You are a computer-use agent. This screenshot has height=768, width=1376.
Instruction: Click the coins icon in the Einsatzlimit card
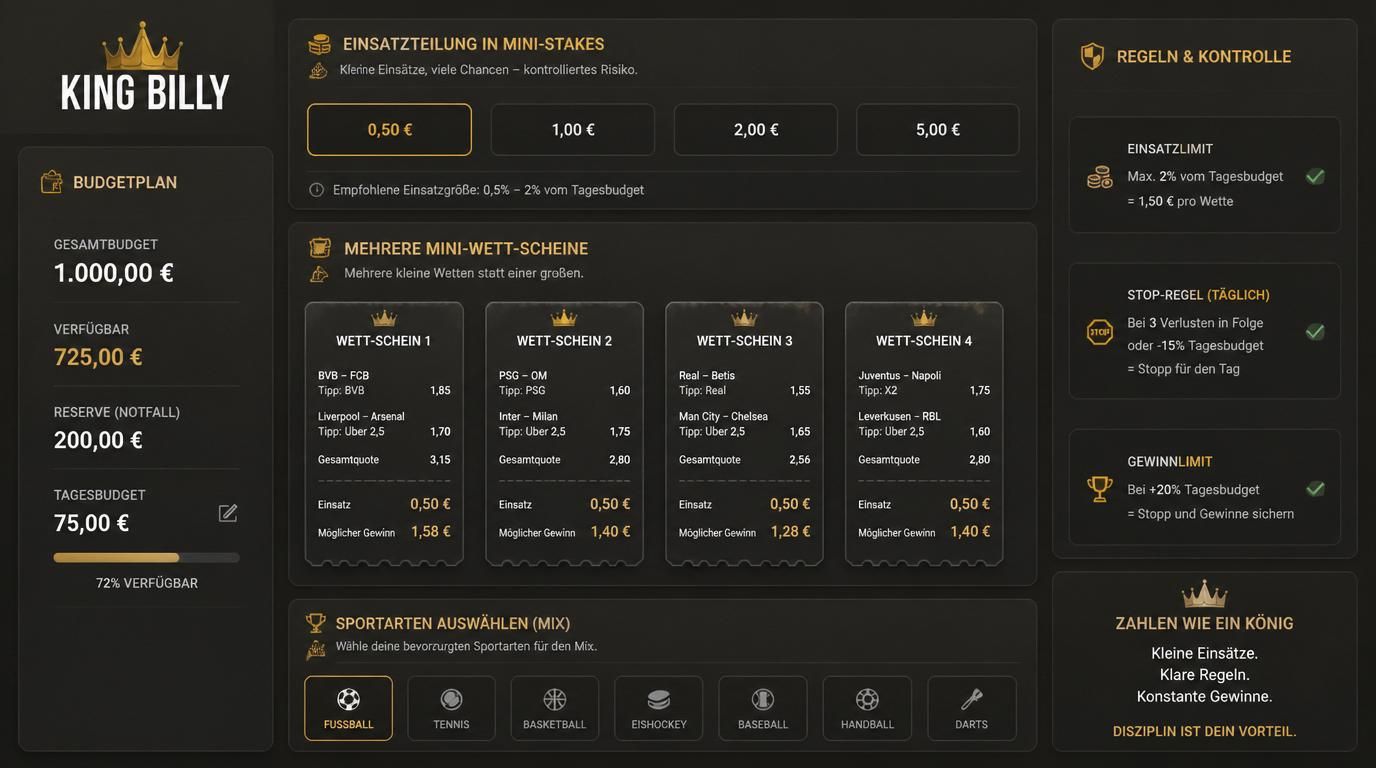pyautogui.click(x=1100, y=177)
